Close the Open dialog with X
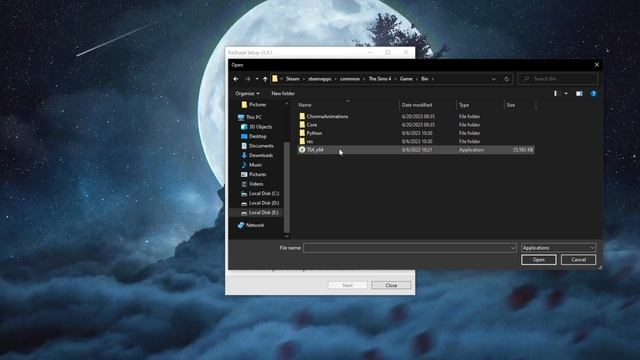The image size is (640, 360). click(597, 65)
